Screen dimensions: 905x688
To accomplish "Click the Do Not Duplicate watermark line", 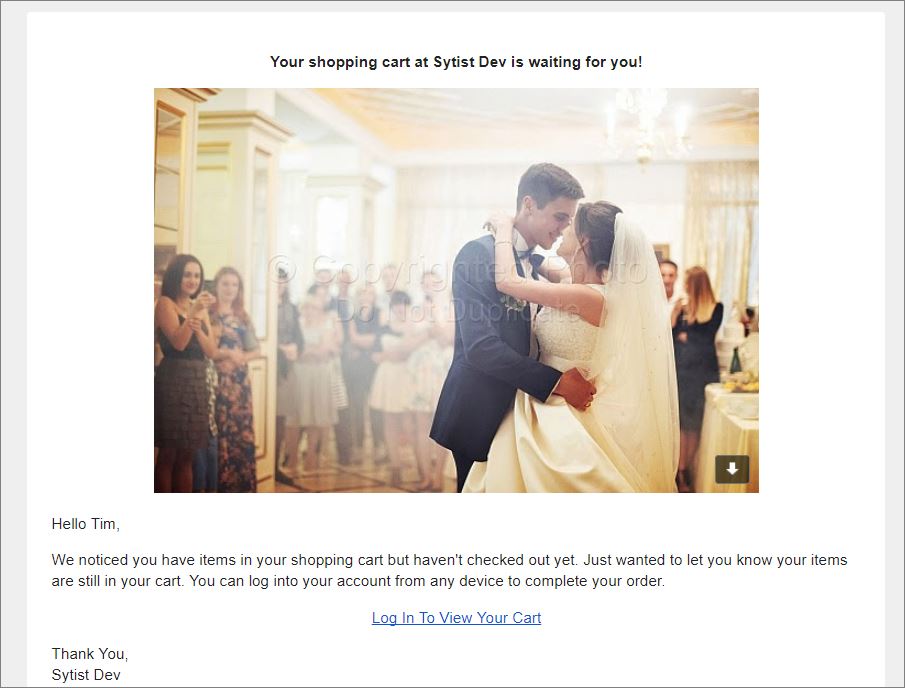I will pos(457,312).
